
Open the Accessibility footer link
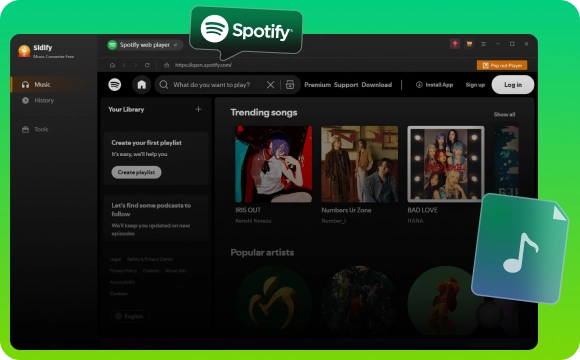click(122, 282)
